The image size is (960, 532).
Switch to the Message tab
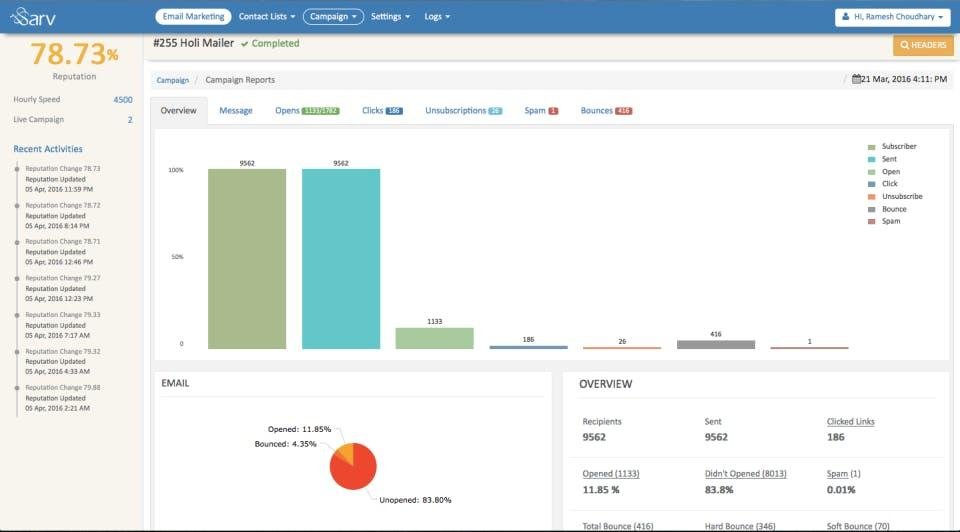(x=236, y=111)
